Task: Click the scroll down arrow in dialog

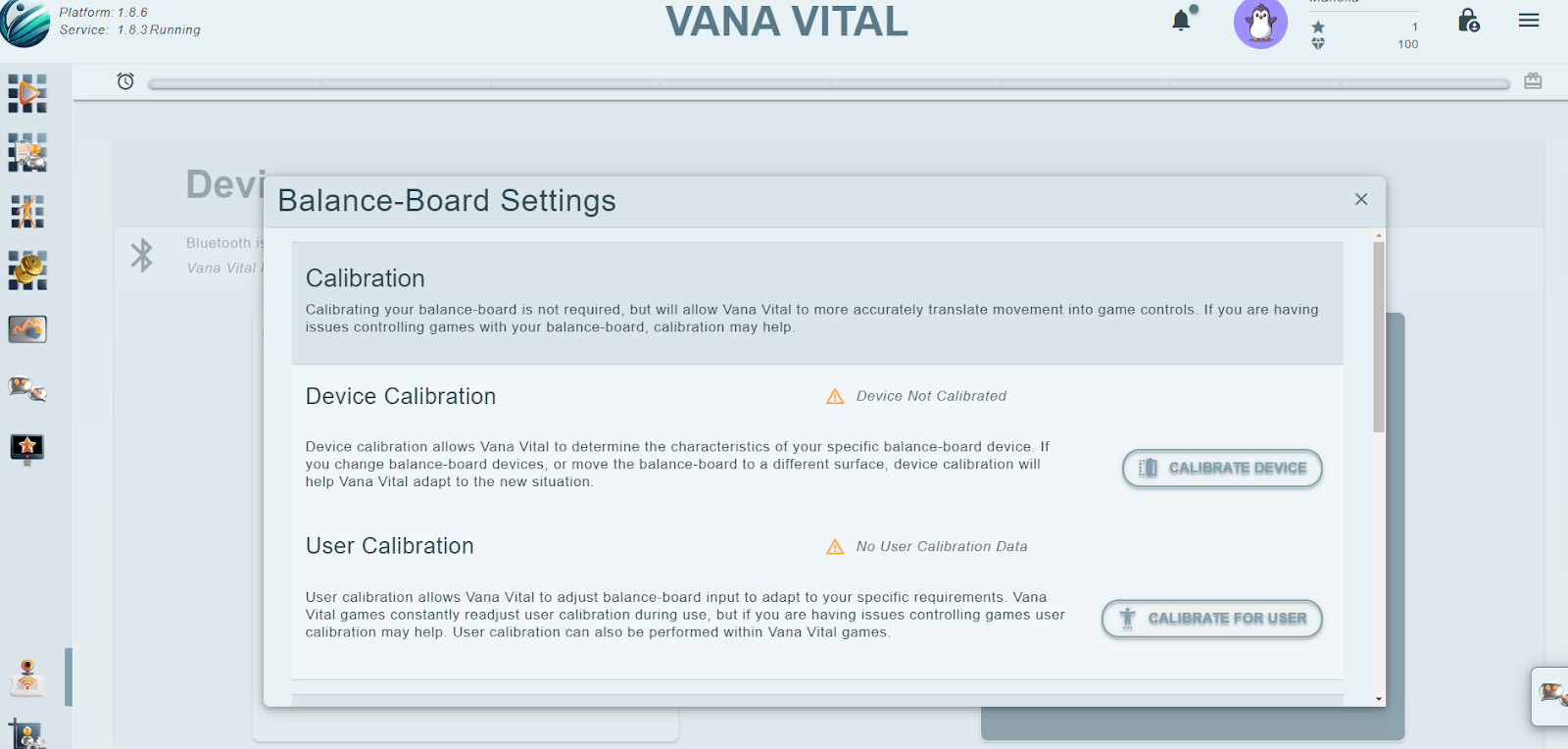Action: pos(1379,699)
